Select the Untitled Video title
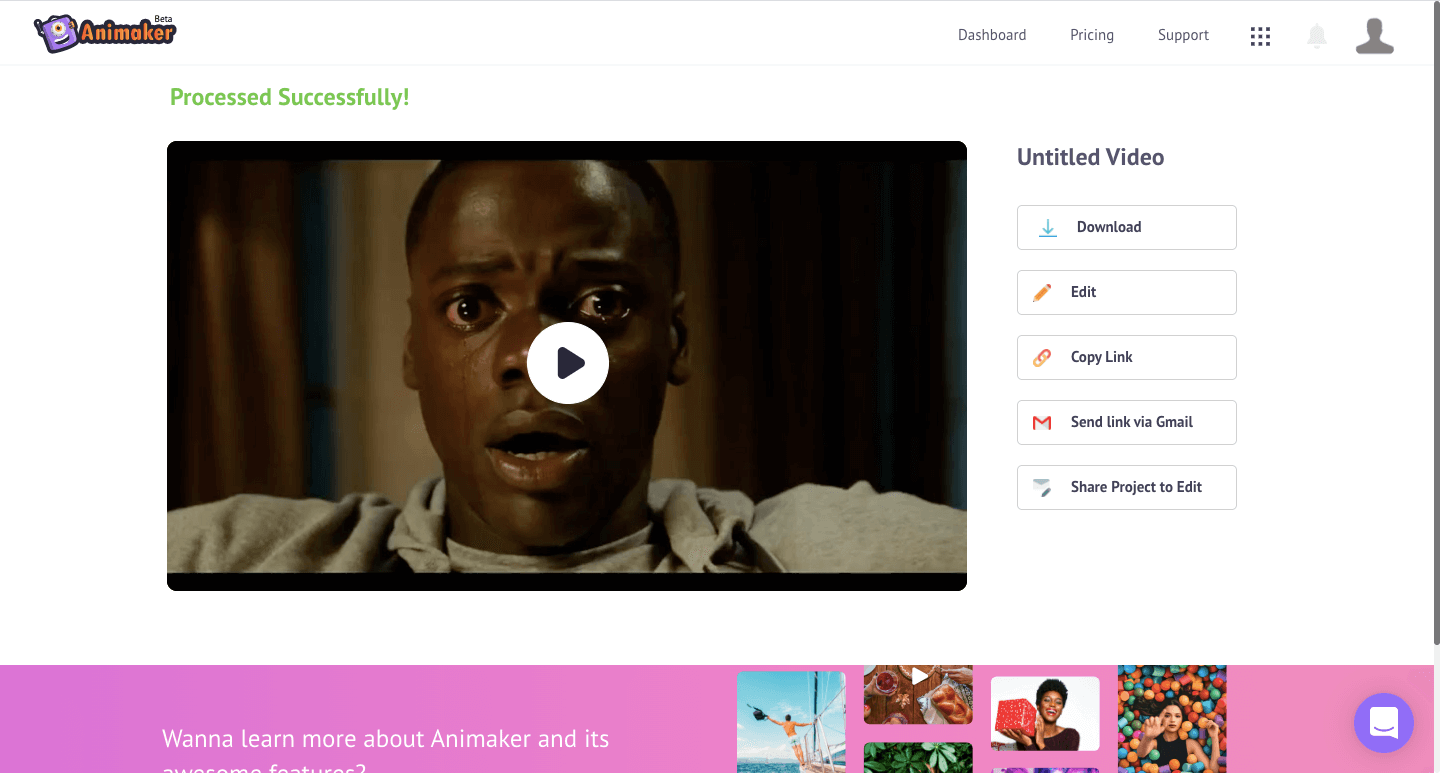This screenshot has height=773, width=1440. 1090,157
